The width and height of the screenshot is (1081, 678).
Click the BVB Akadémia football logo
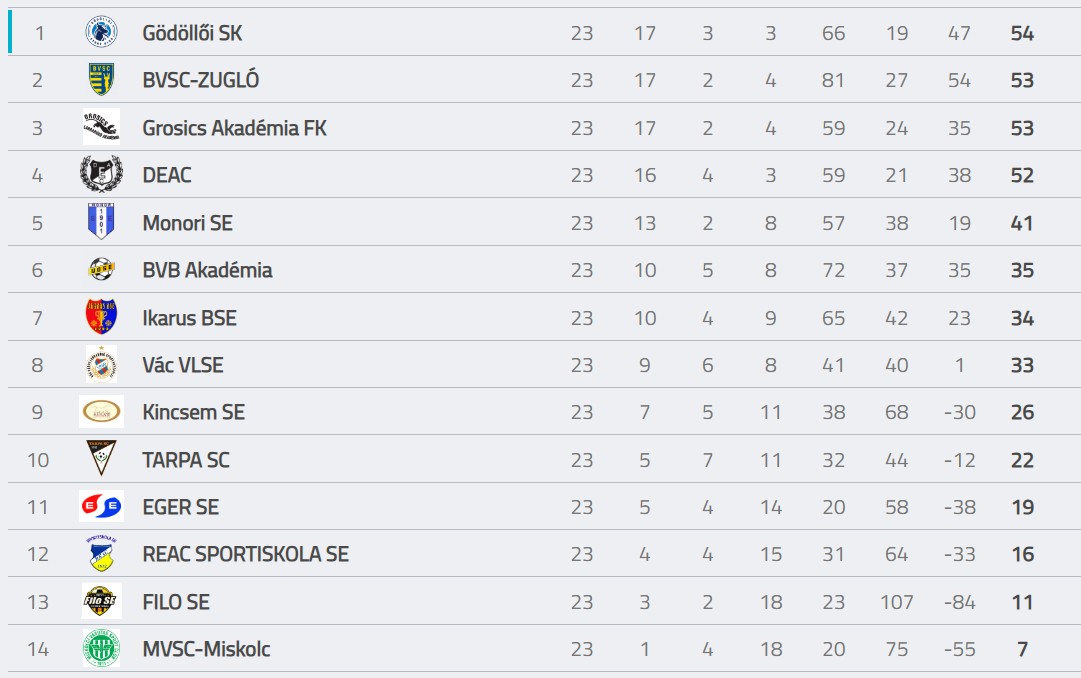pyautogui.click(x=101, y=269)
